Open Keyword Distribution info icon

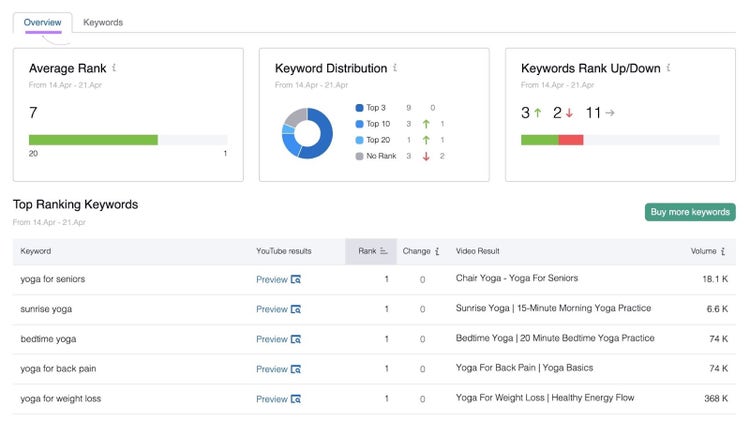click(395, 68)
